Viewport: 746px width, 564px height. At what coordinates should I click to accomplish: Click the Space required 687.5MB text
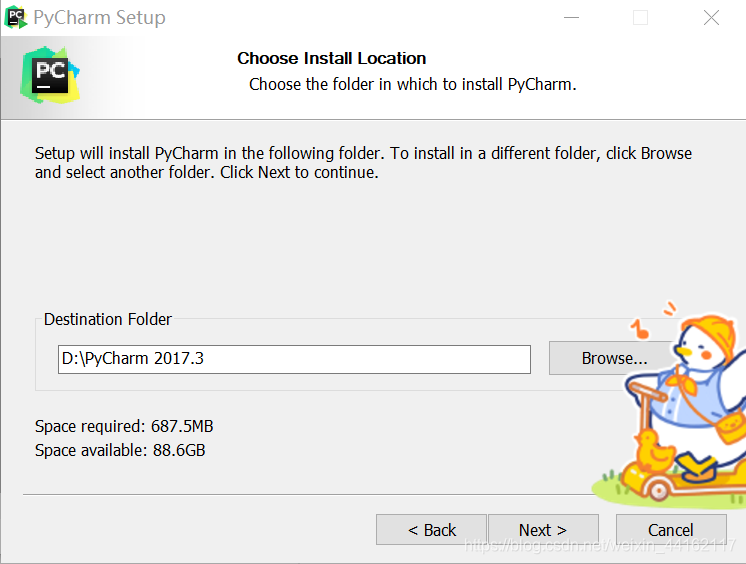[x=124, y=426]
